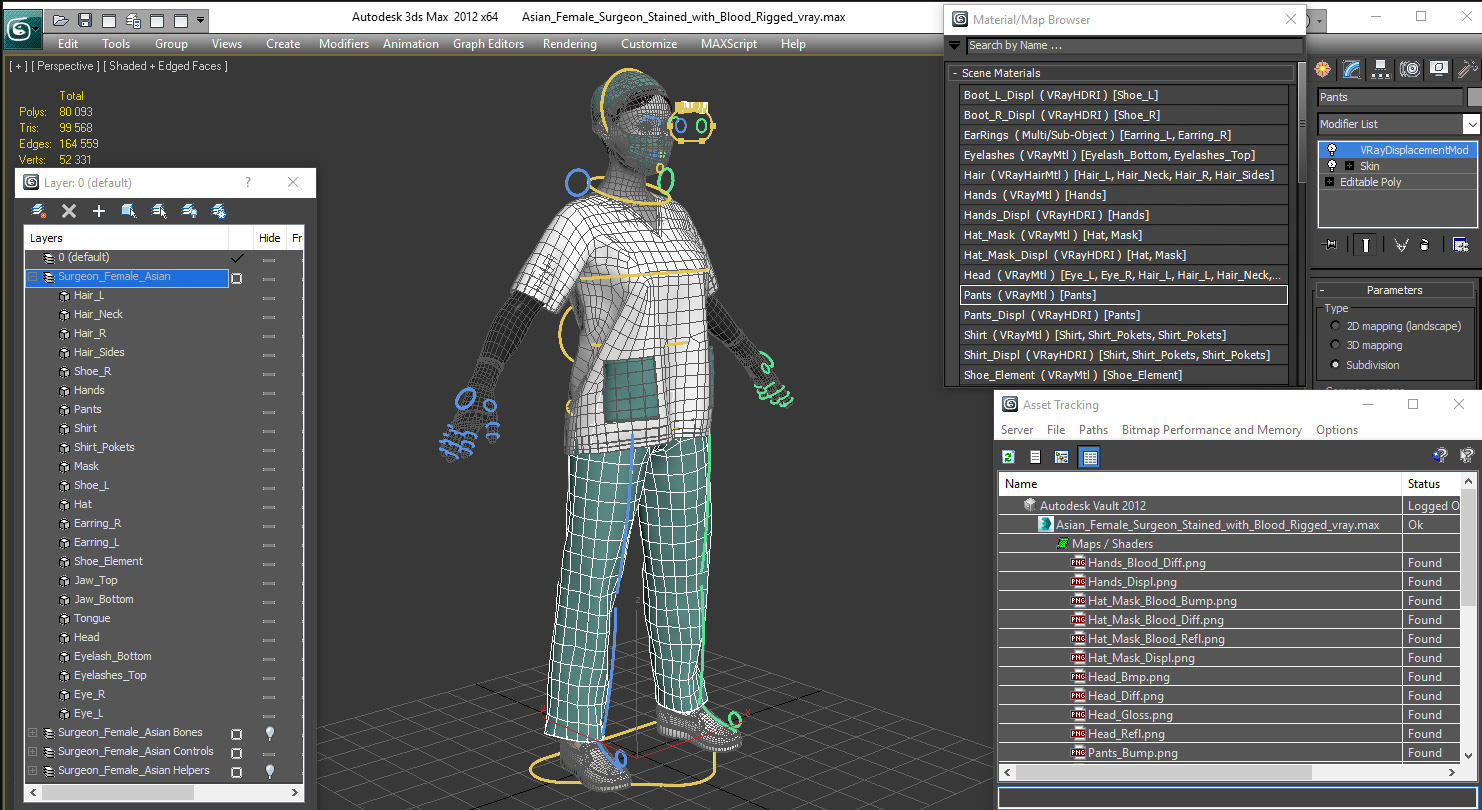The height and width of the screenshot is (810, 1482).
Task: Collapse Surgeon_Female_Asian layer tree
Action: point(32,276)
